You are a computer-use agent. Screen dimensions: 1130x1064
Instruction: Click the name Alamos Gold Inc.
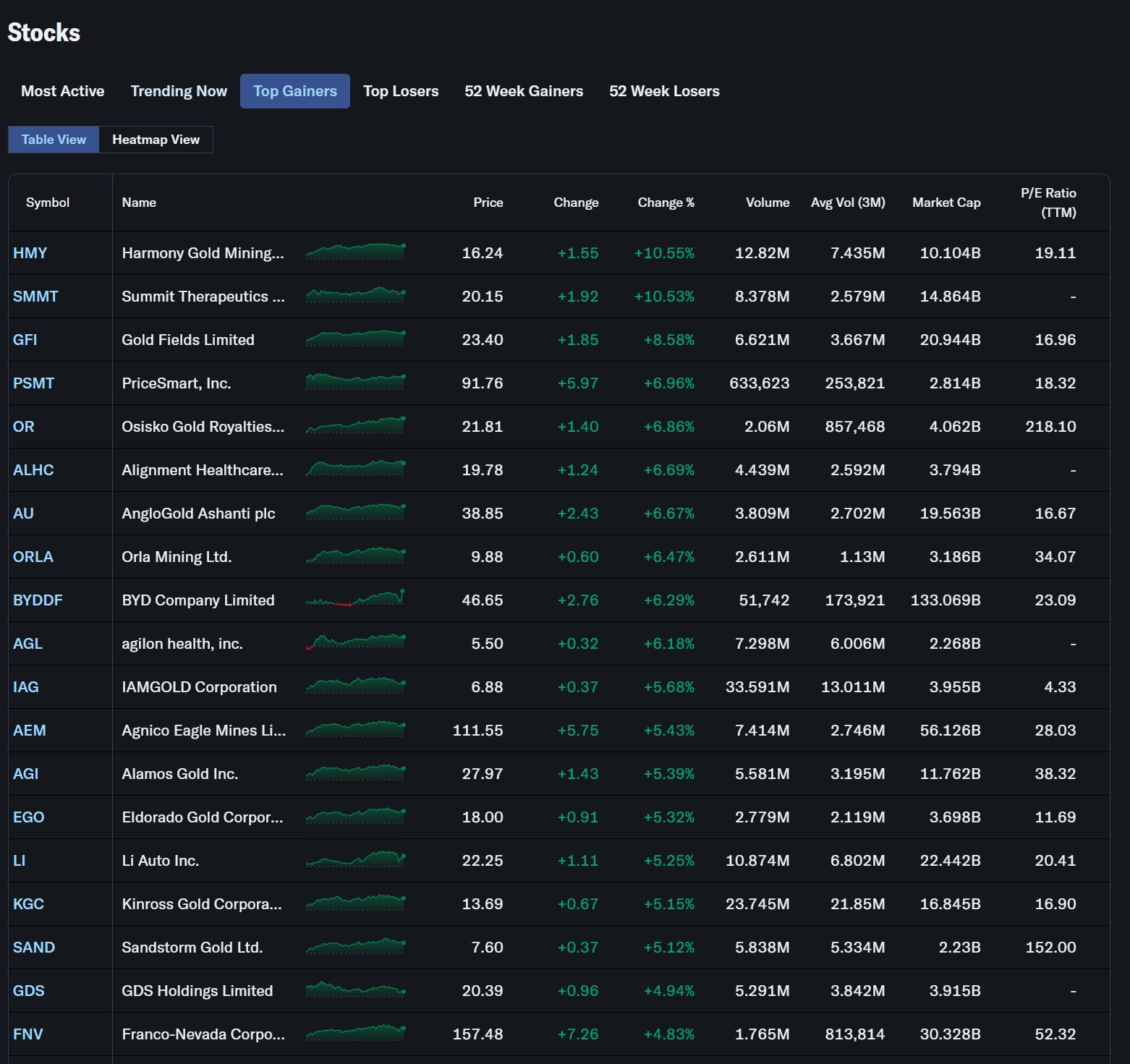coord(179,774)
